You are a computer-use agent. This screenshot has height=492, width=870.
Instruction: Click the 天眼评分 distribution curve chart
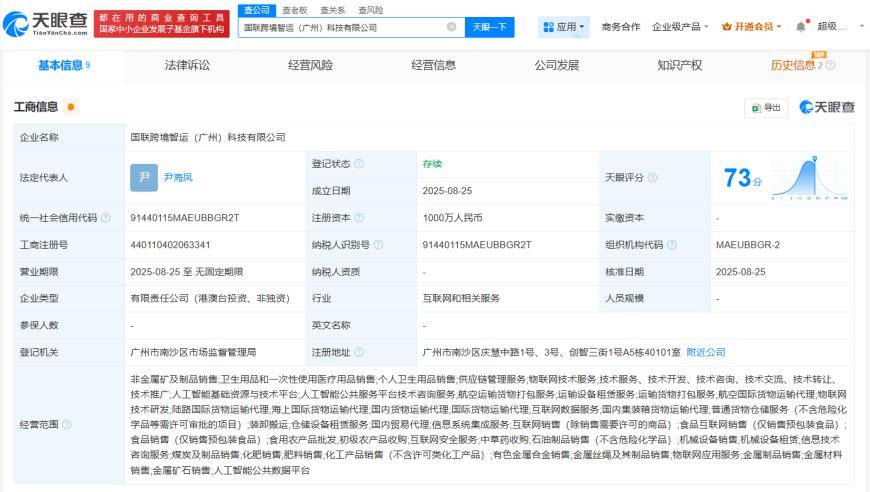coord(810,177)
